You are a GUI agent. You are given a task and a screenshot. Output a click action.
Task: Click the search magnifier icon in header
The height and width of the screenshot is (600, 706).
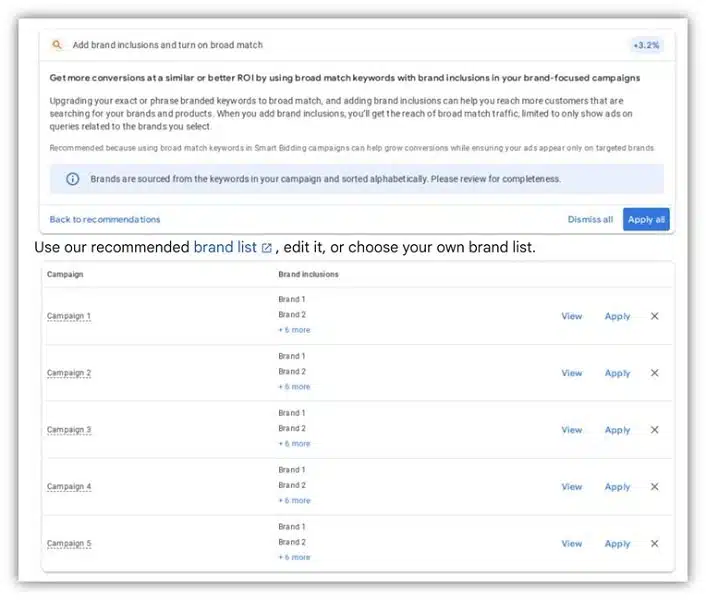(57, 45)
